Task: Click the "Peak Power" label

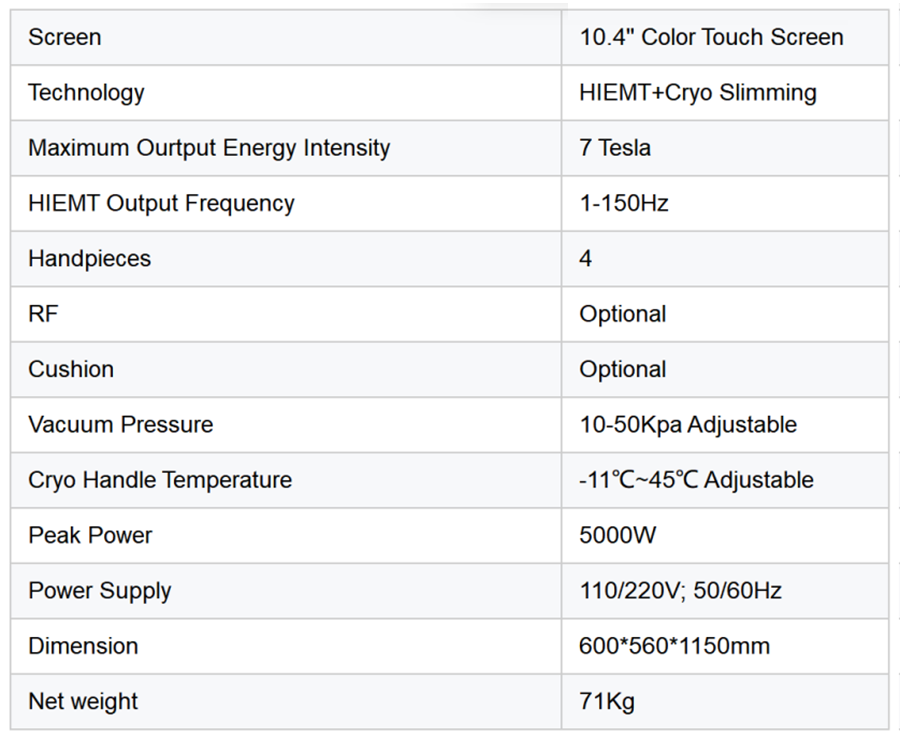Action: point(90,535)
